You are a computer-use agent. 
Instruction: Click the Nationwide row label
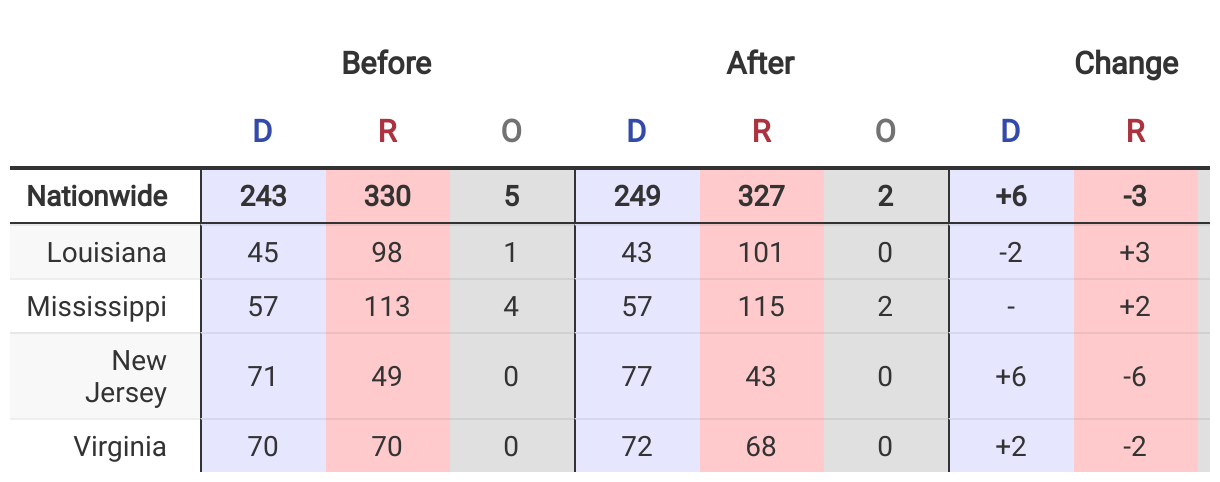click(97, 196)
